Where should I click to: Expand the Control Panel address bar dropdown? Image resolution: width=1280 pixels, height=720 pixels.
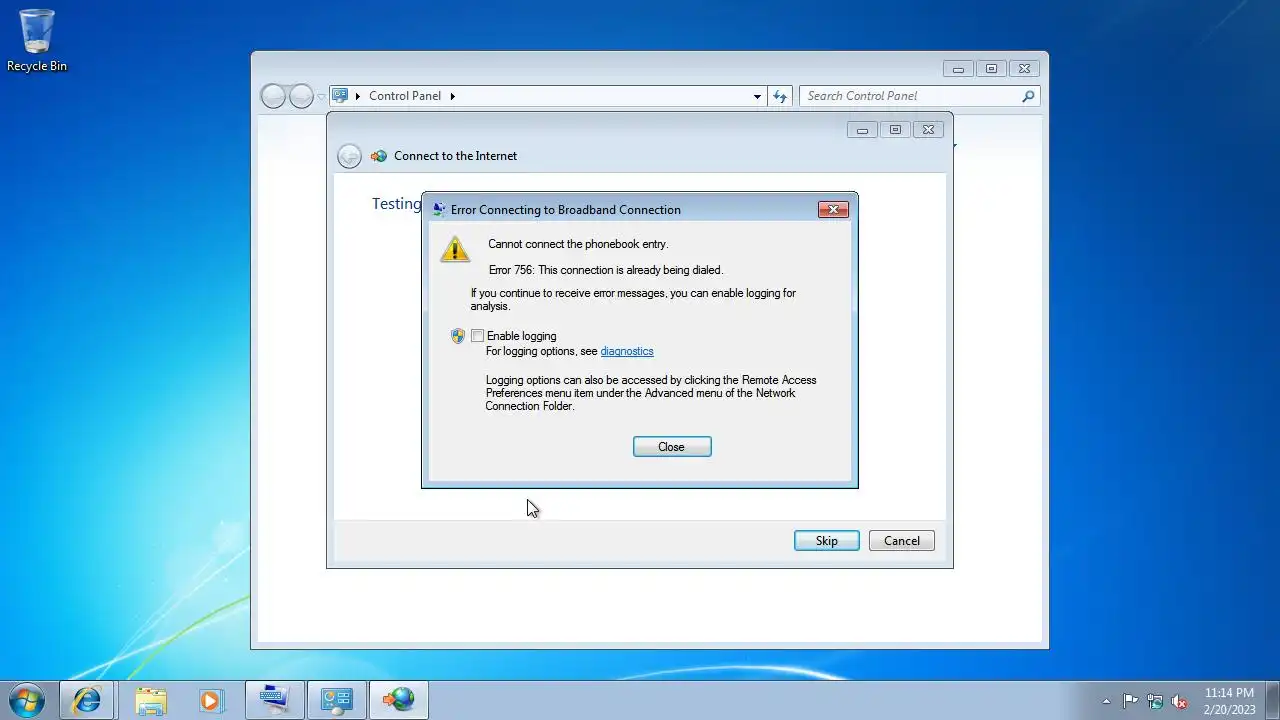pos(757,96)
